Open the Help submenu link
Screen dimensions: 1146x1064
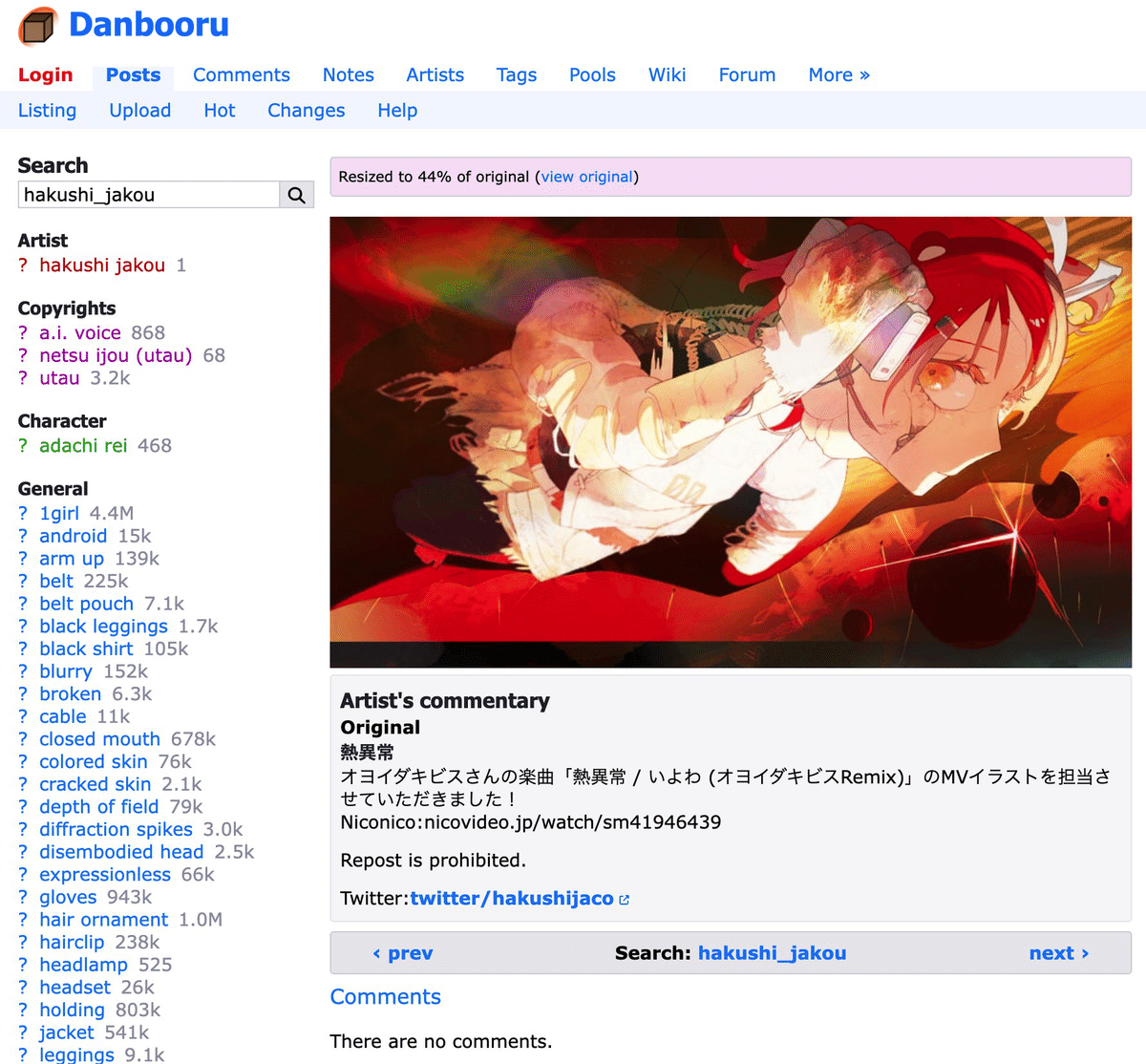coord(397,111)
